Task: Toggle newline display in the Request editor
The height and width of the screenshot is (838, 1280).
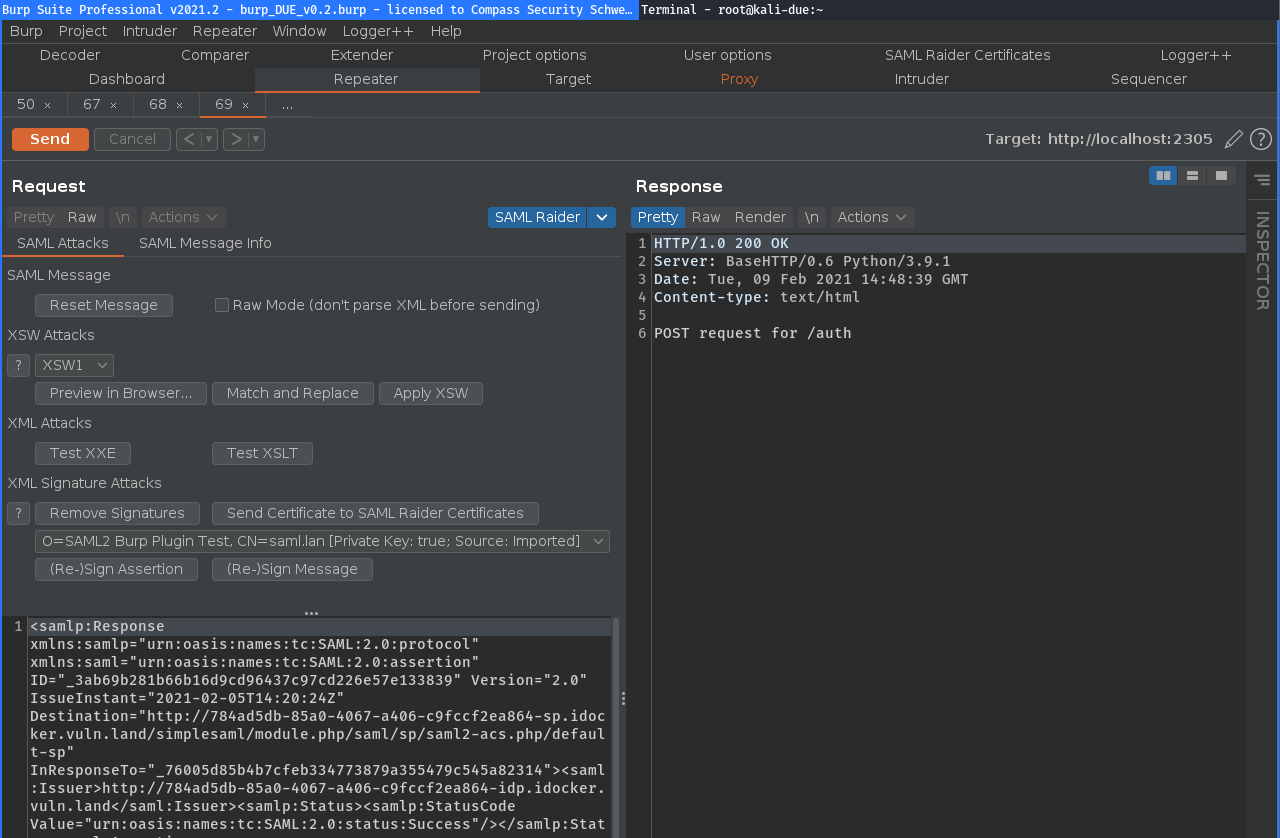Action: 122,217
